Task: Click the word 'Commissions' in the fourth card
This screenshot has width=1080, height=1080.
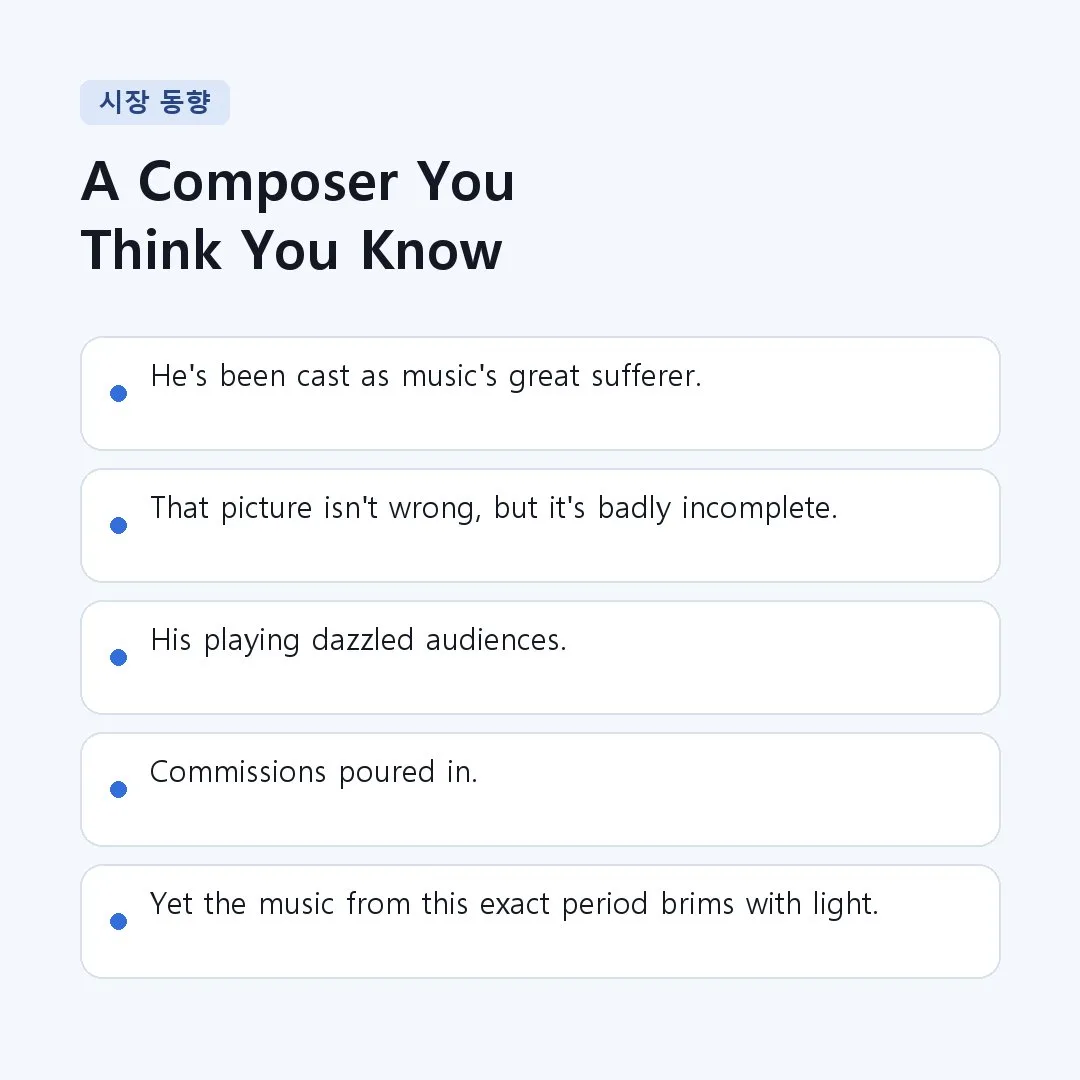Action: click(238, 772)
